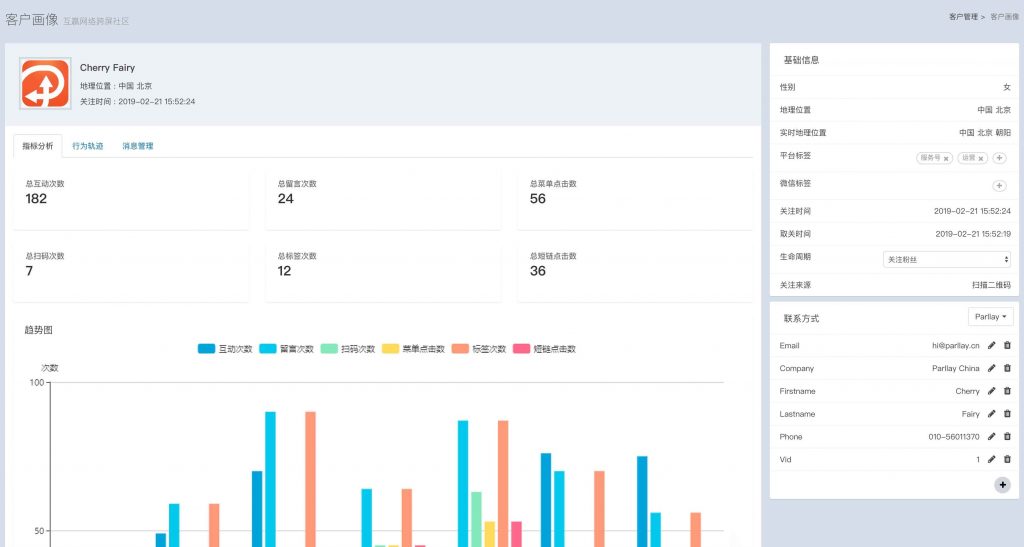
Task: Click the 关注来源 value 扫描二维码
Action: click(x=991, y=285)
